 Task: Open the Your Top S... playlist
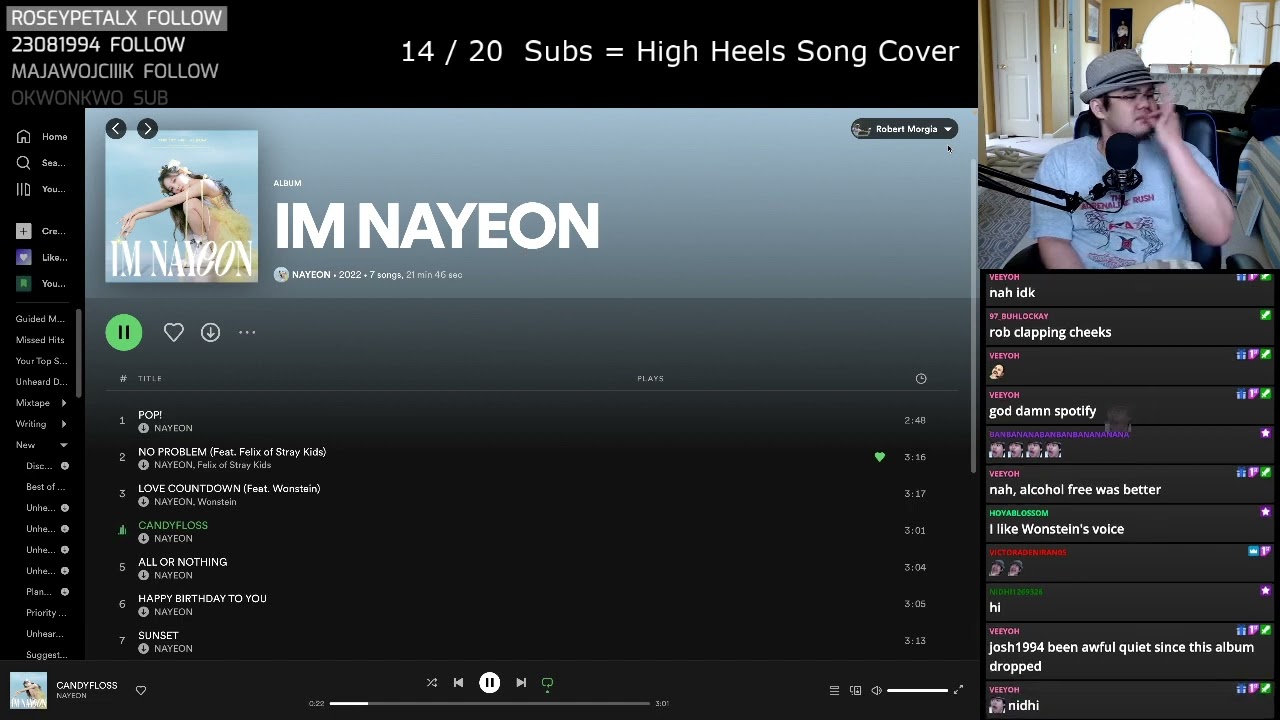pyautogui.click(x=41, y=361)
